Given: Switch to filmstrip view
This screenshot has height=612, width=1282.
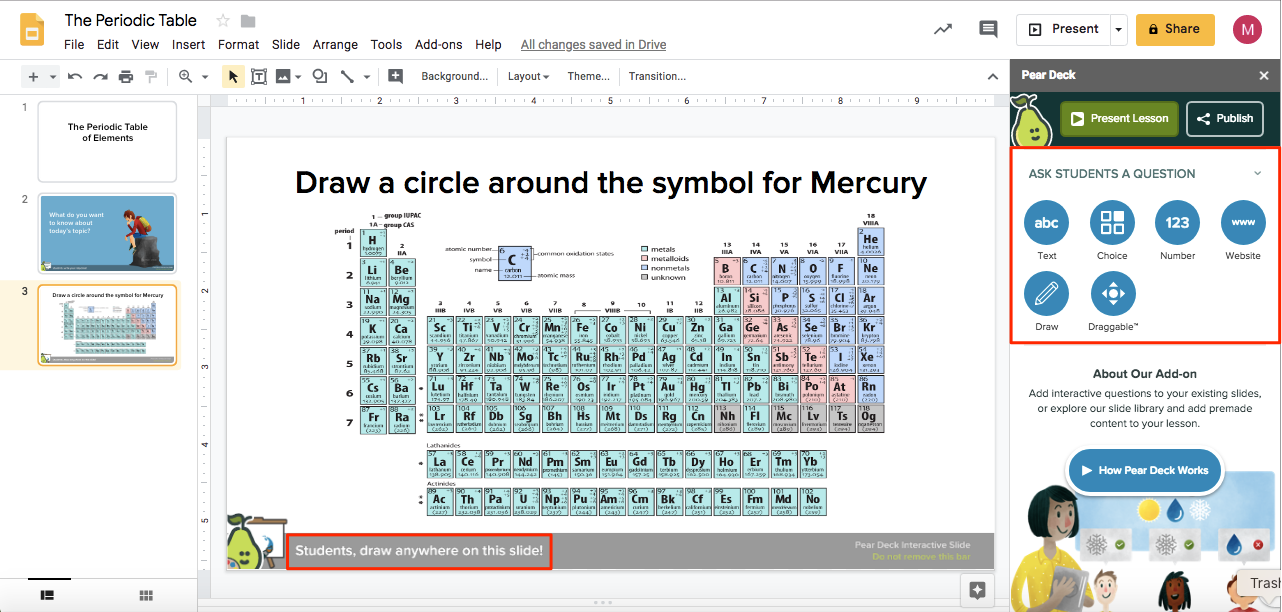Looking at the screenshot, I should tap(47, 595).
